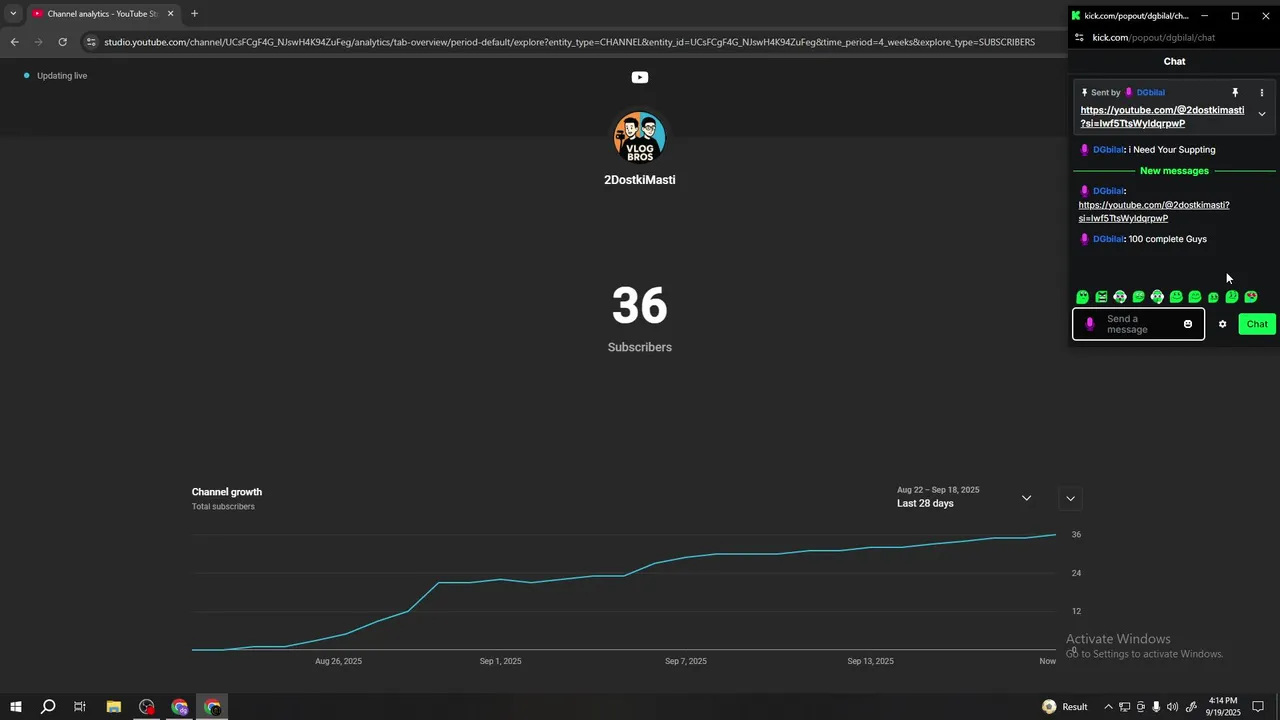The image size is (1280, 720).
Task: Click the Sep 1, 2025 axis label
Action: pos(500,661)
